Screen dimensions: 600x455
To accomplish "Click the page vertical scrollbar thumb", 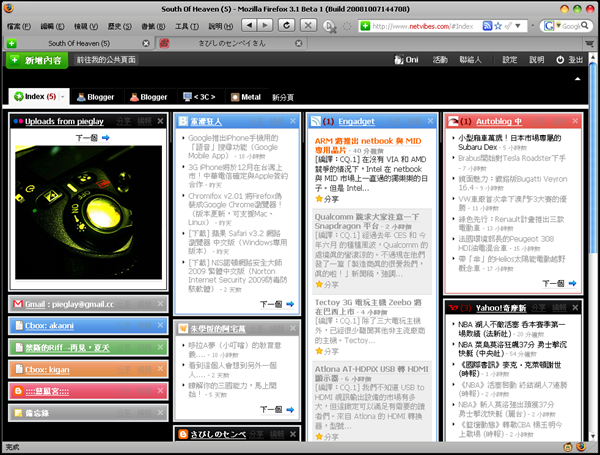I will point(593,157).
